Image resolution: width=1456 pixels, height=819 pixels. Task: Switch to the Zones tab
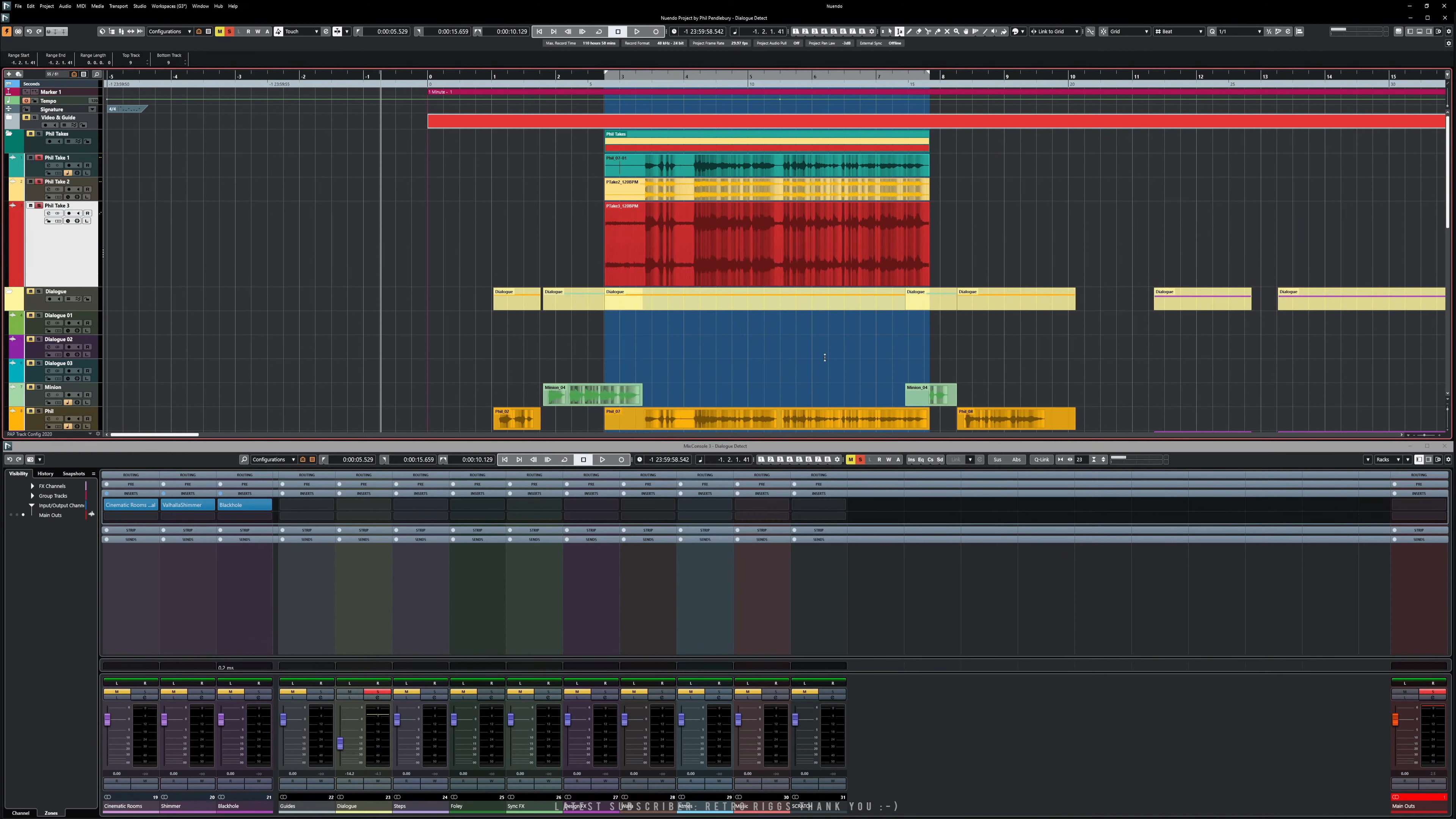[51, 813]
